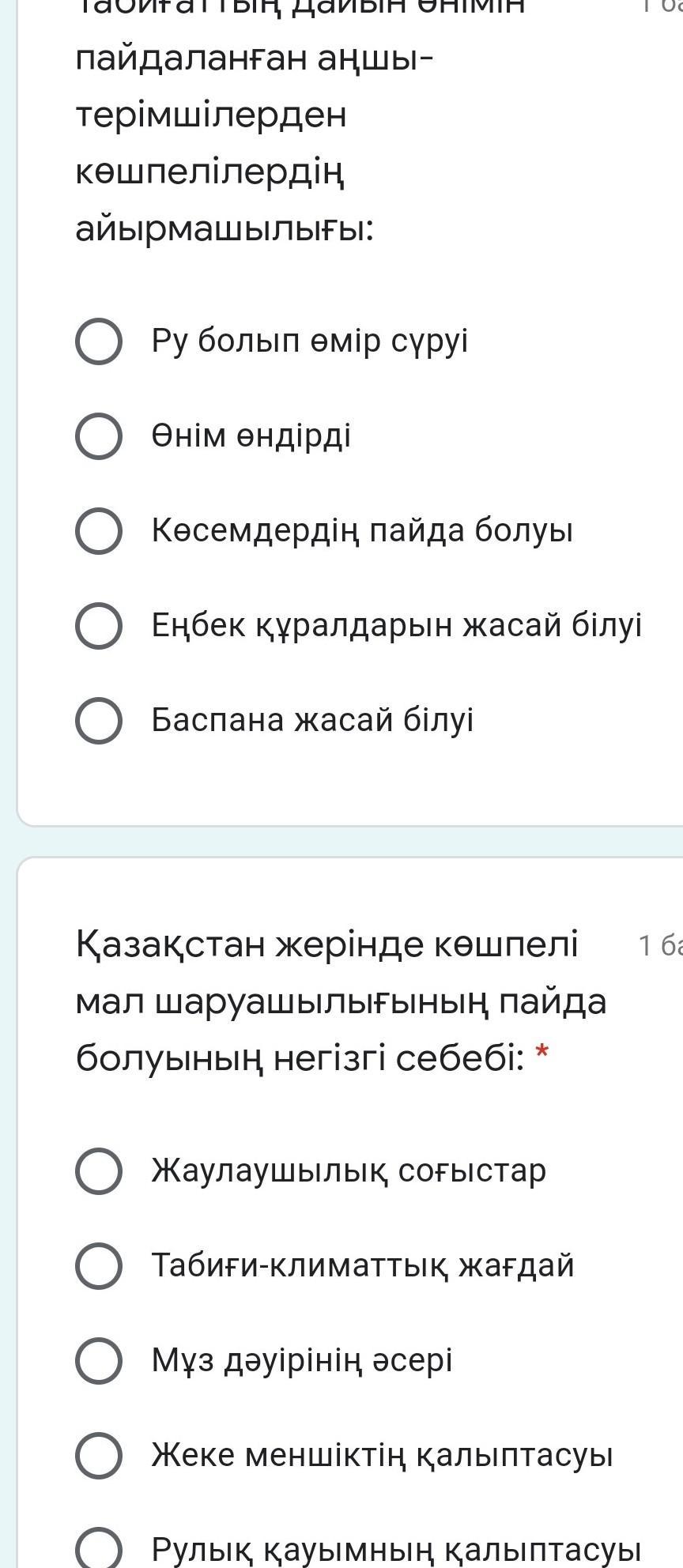Choose 'Рулық қауымның қалыптасуы' option
The width and height of the screenshot is (683, 1568).
click(x=99, y=1549)
